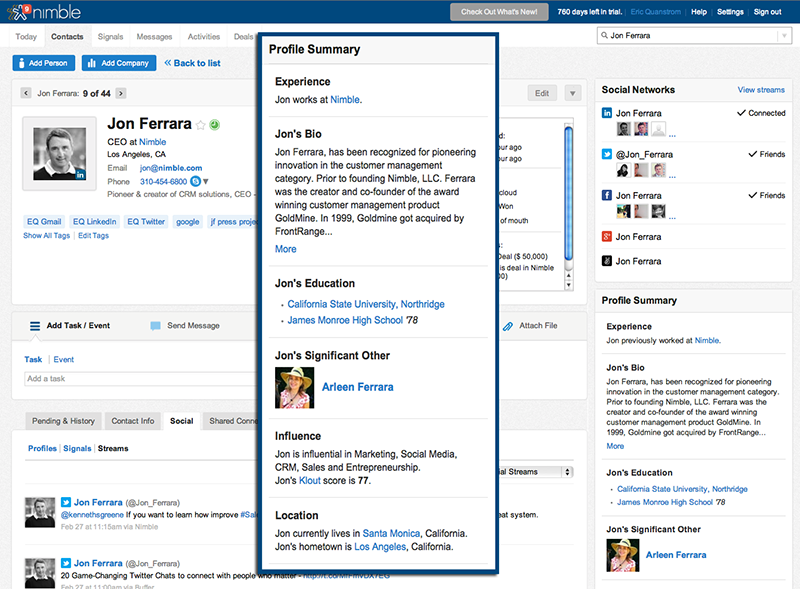Open the Signals tab
This screenshot has height=589, width=800.
(110, 37)
